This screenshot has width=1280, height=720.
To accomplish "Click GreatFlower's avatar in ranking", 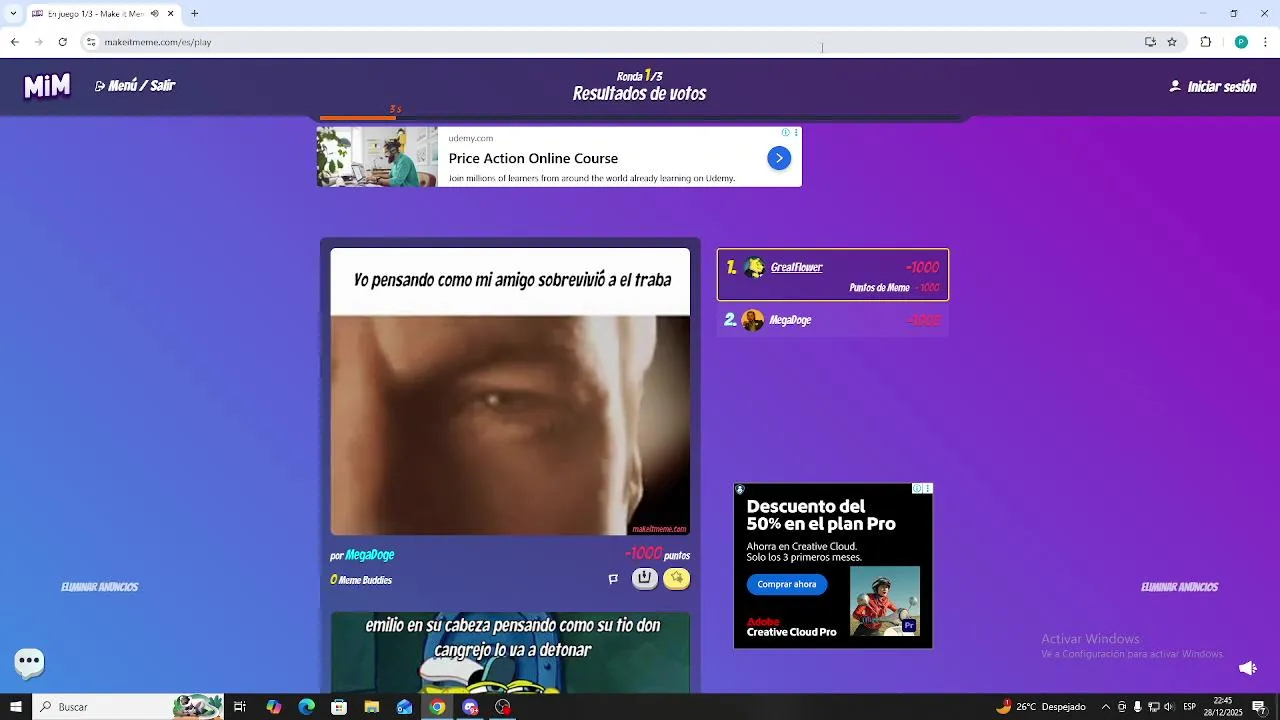I will 754,267.
